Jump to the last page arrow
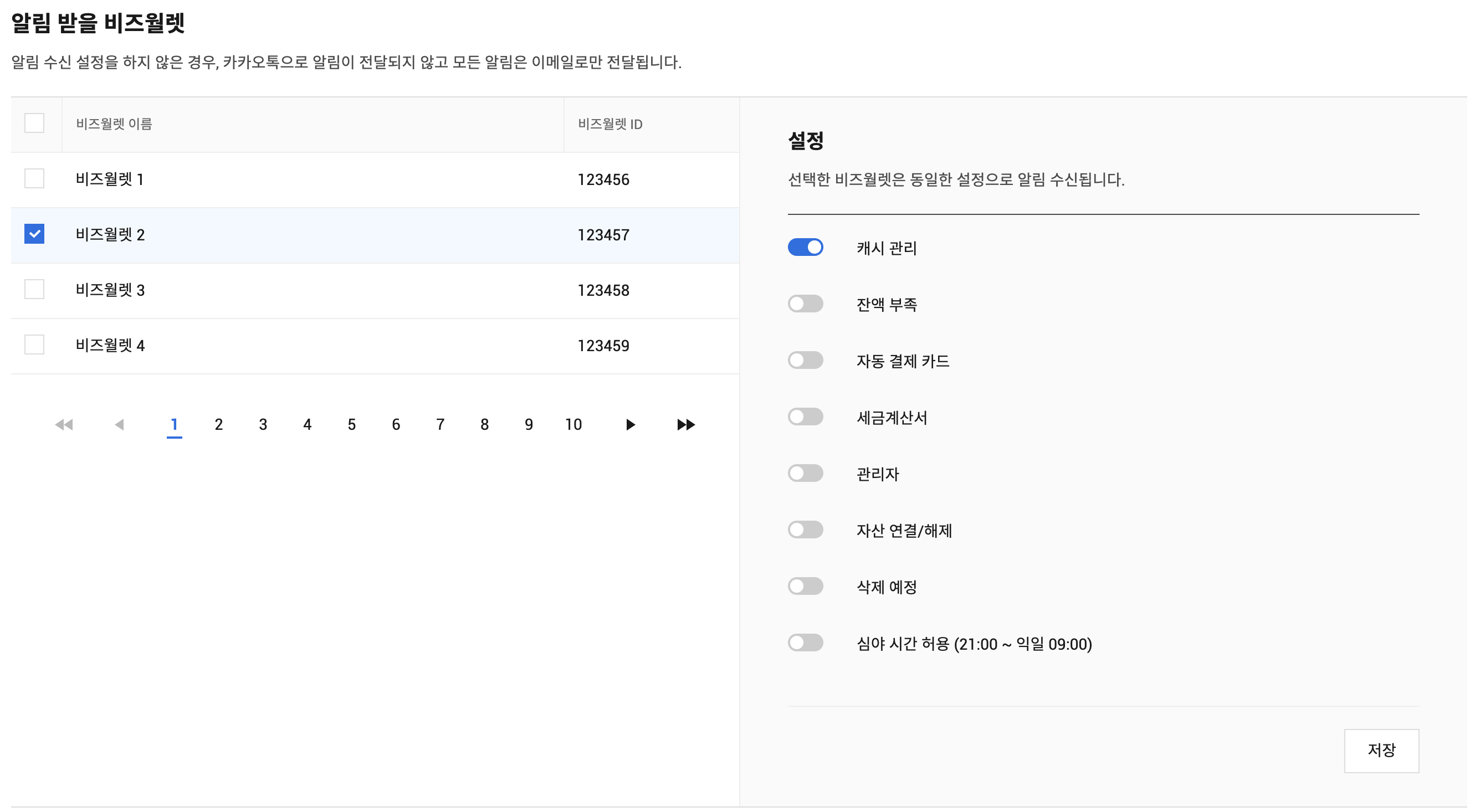 [x=685, y=425]
